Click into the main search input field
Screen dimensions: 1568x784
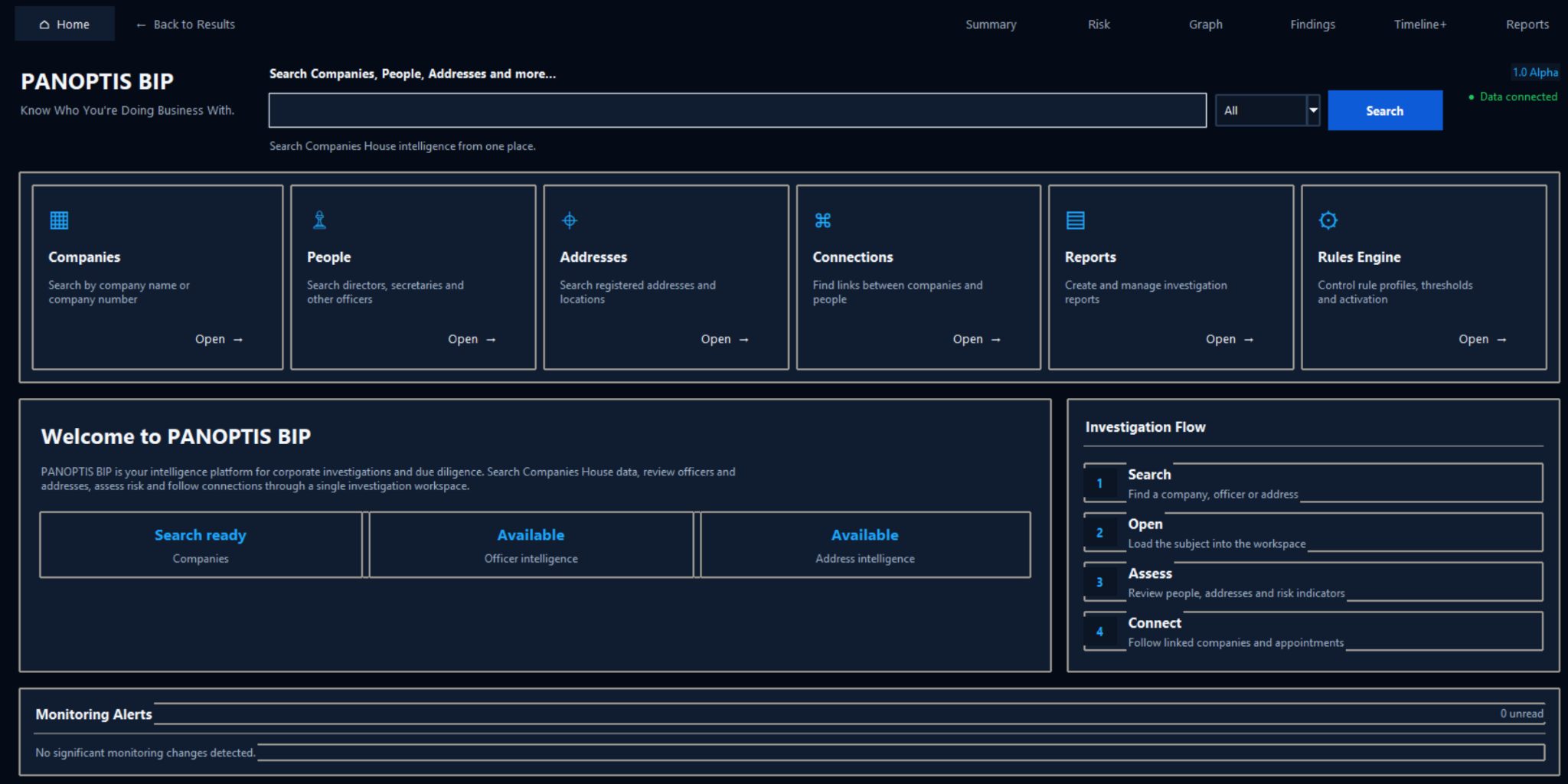737,110
